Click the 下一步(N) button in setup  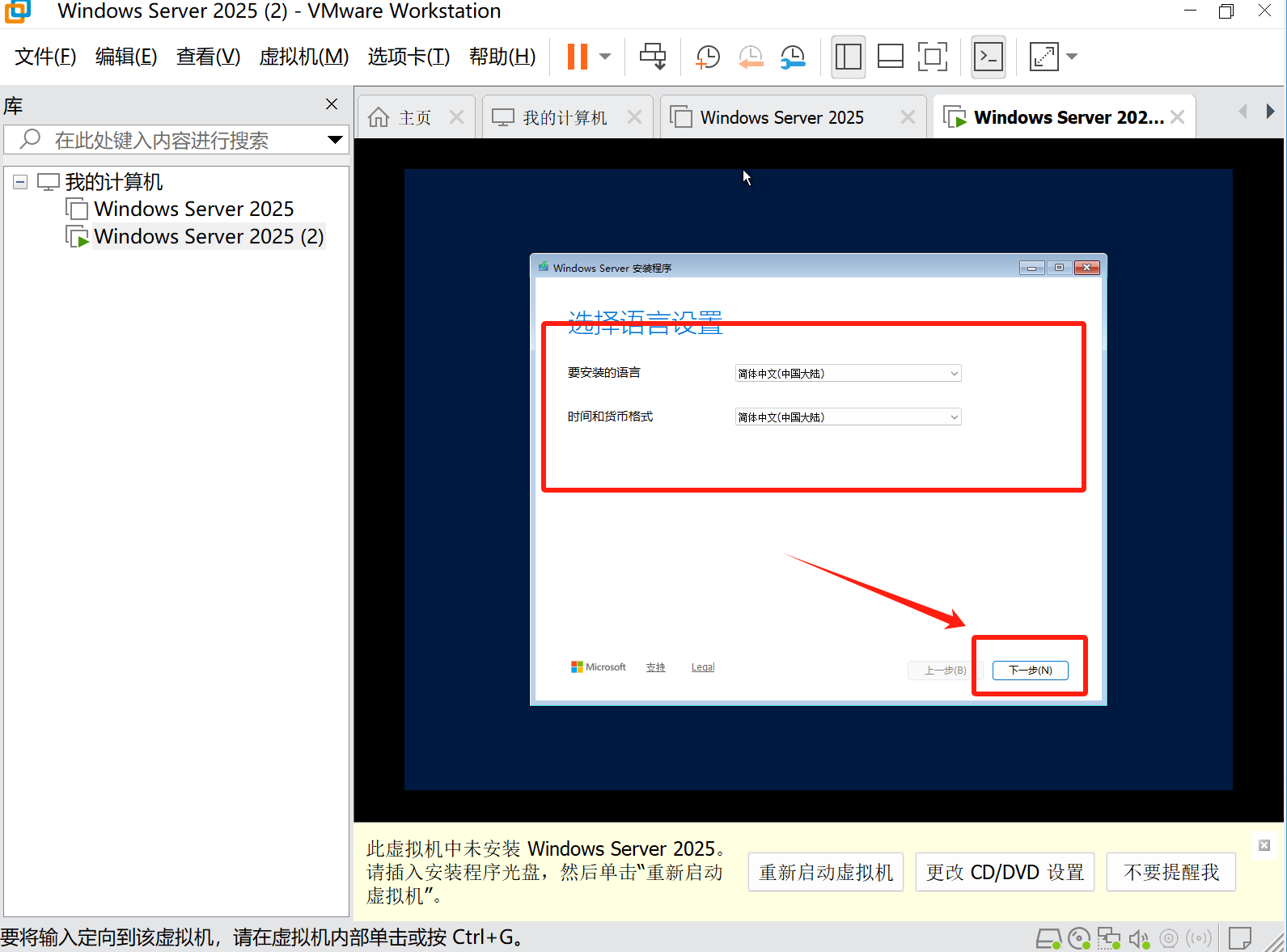pyautogui.click(x=1031, y=670)
